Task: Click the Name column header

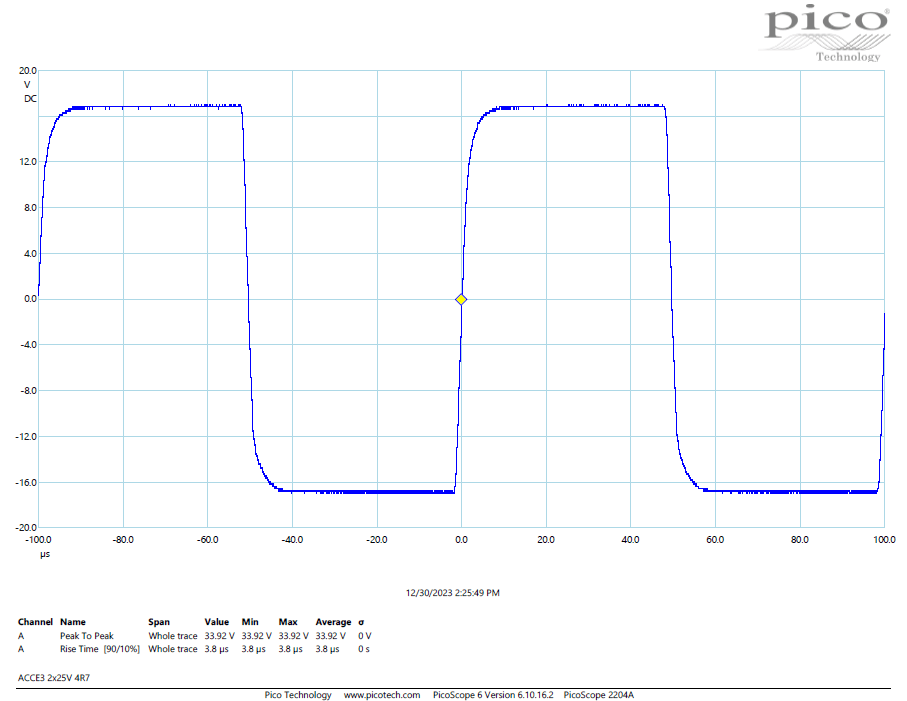Action: point(73,622)
